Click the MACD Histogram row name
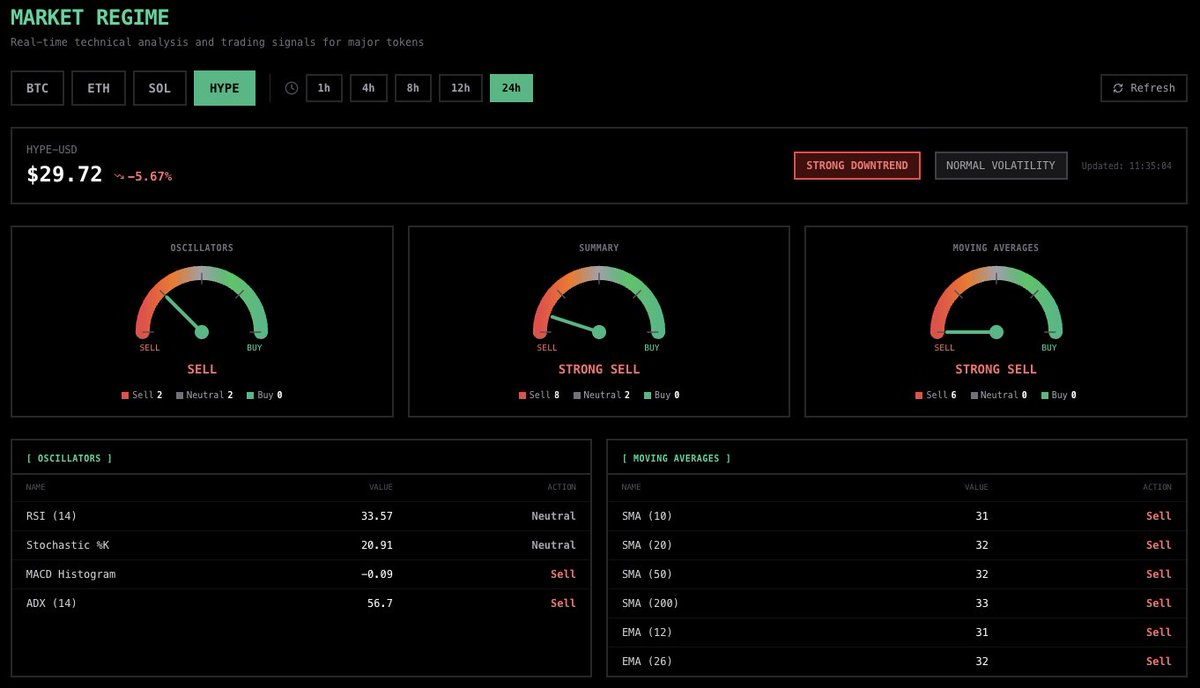The image size is (1200, 688). click(x=71, y=574)
